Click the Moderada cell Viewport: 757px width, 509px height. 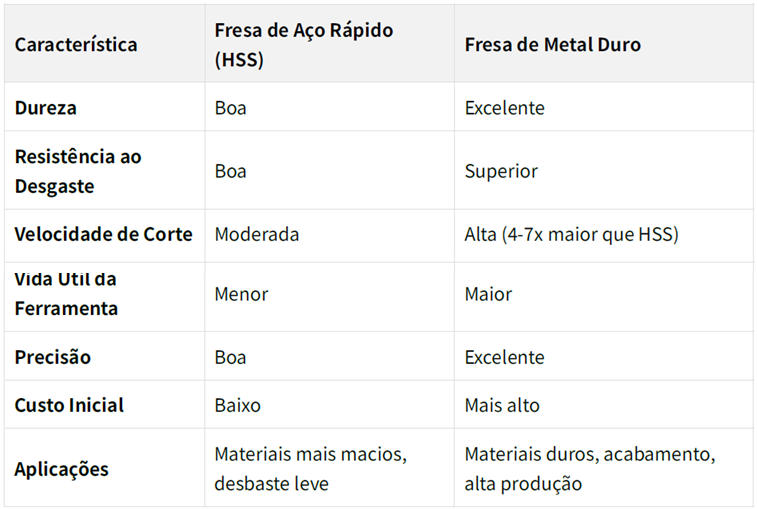256,235
